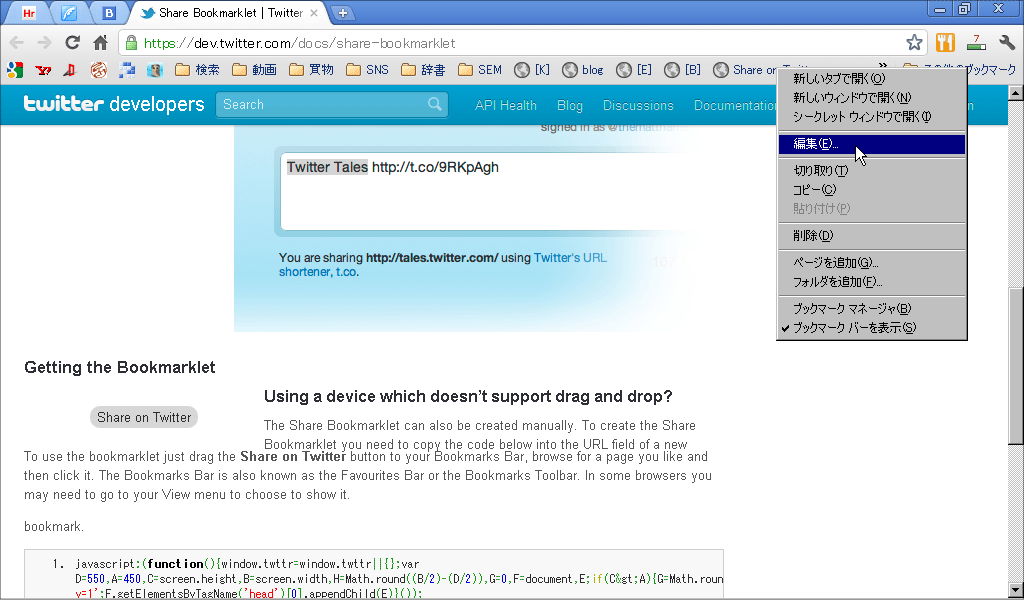The width and height of the screenshot is (1024, 600).
Task: Choose 新しいウィンドウで開く from the menu
Action: 872,98
